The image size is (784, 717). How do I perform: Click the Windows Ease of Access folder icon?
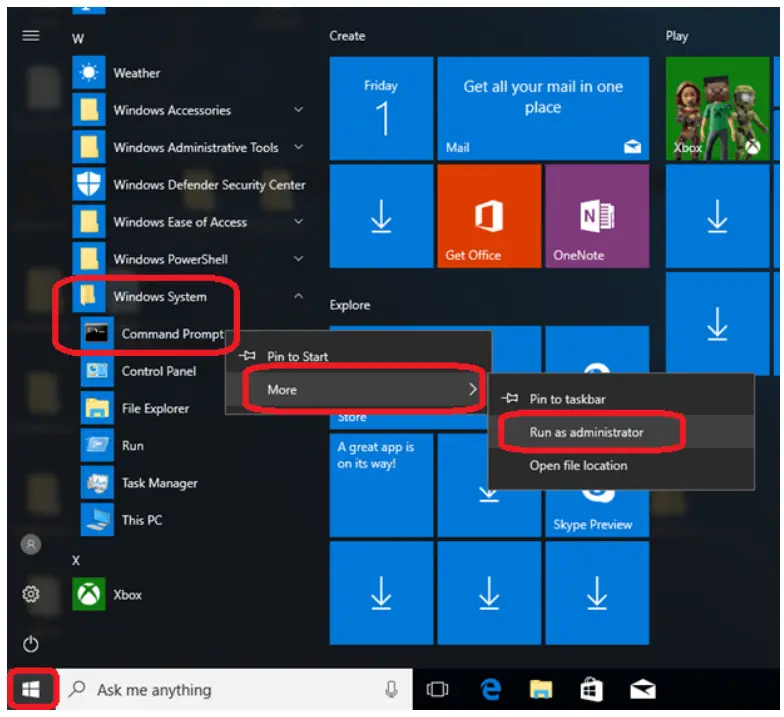coord(88,222)
